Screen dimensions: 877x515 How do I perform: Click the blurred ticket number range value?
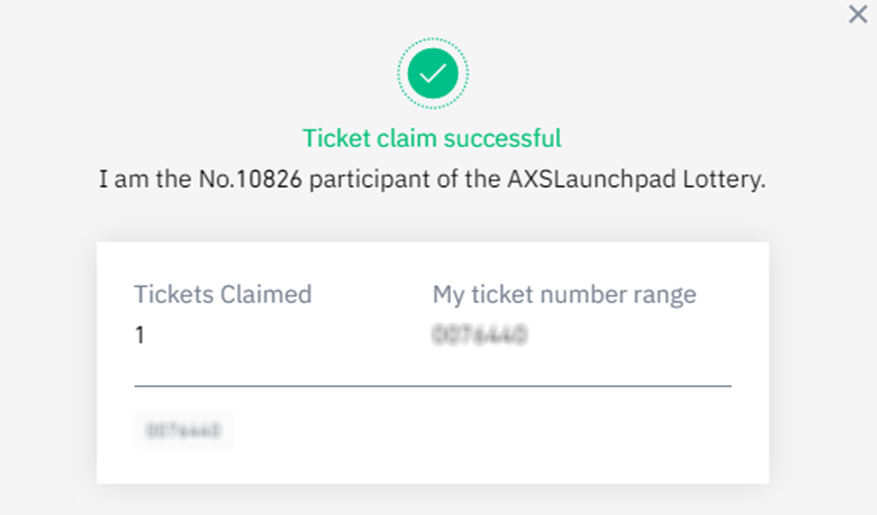tap(480, 335)
